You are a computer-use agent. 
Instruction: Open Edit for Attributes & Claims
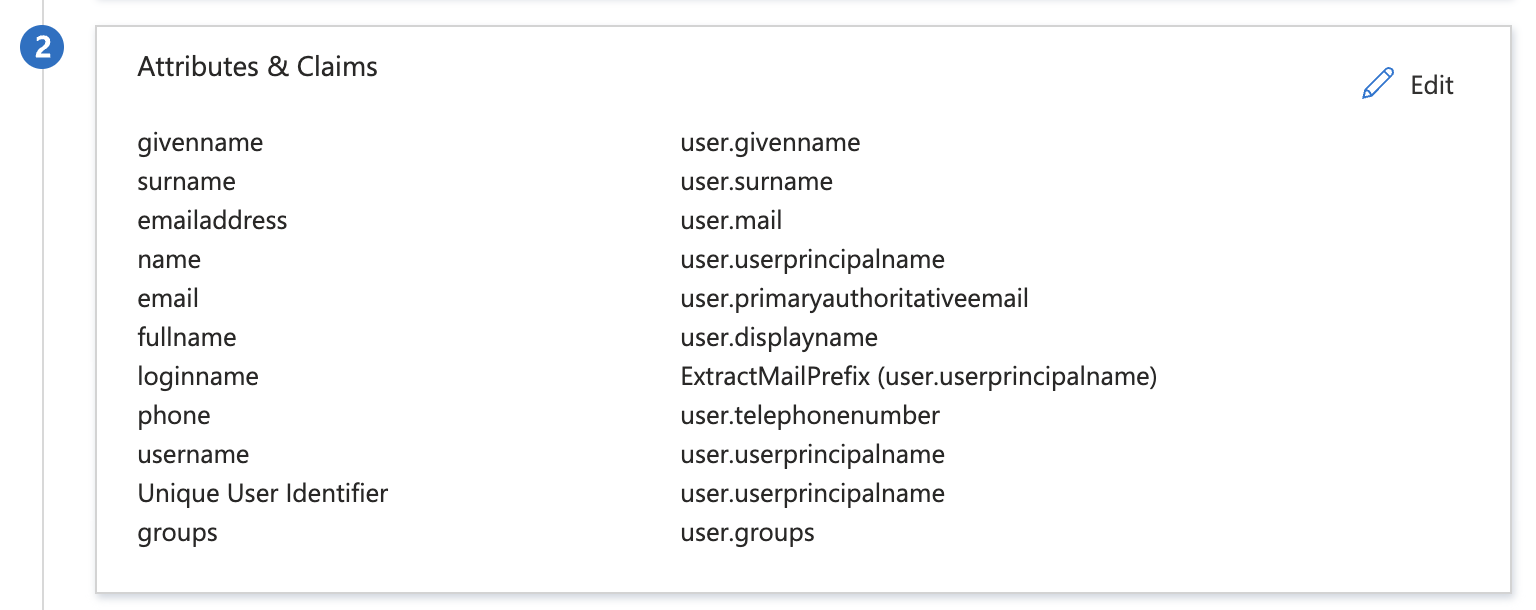click(1431, 85)
